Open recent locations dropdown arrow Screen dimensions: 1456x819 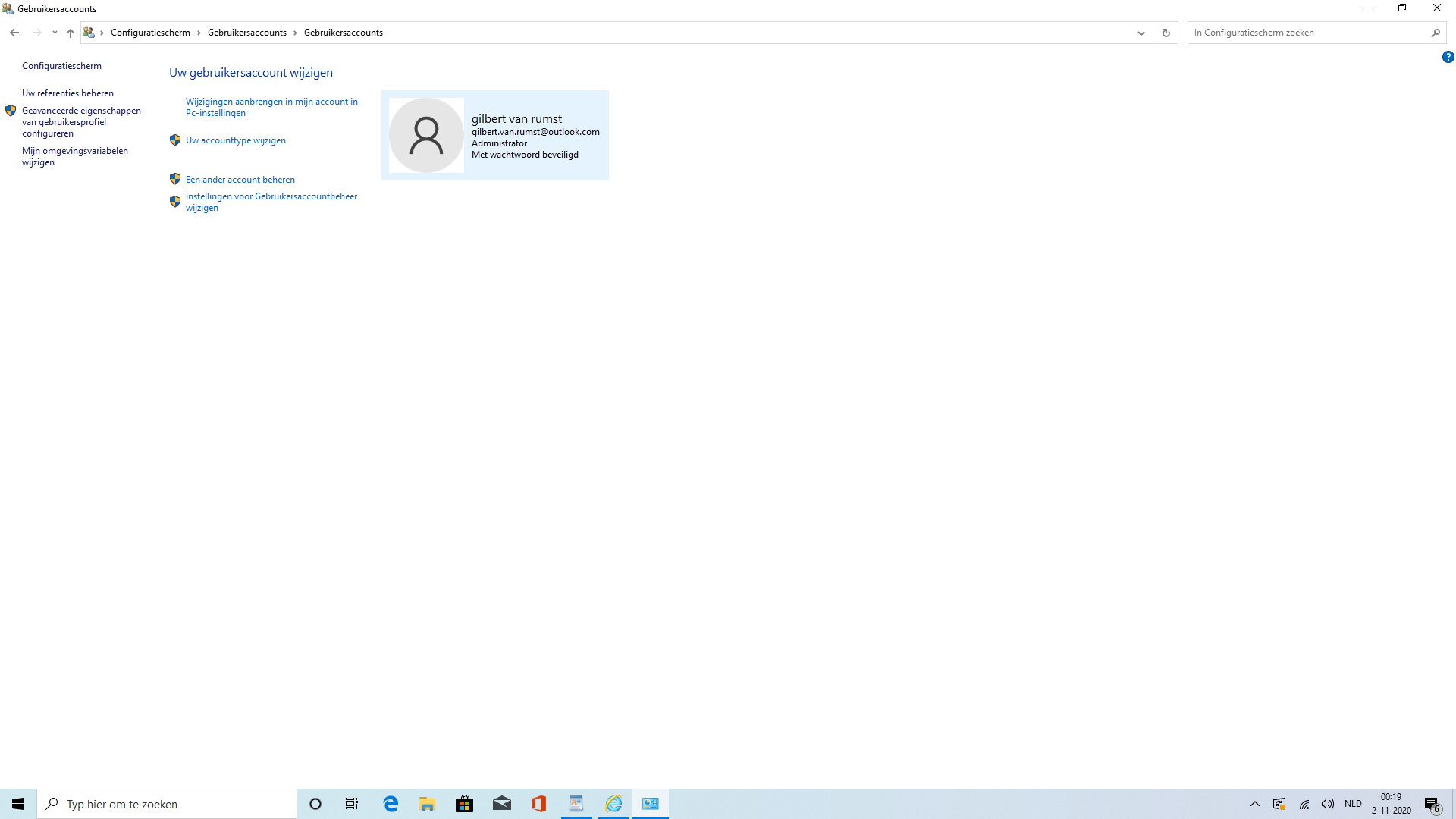pos(55,33)
